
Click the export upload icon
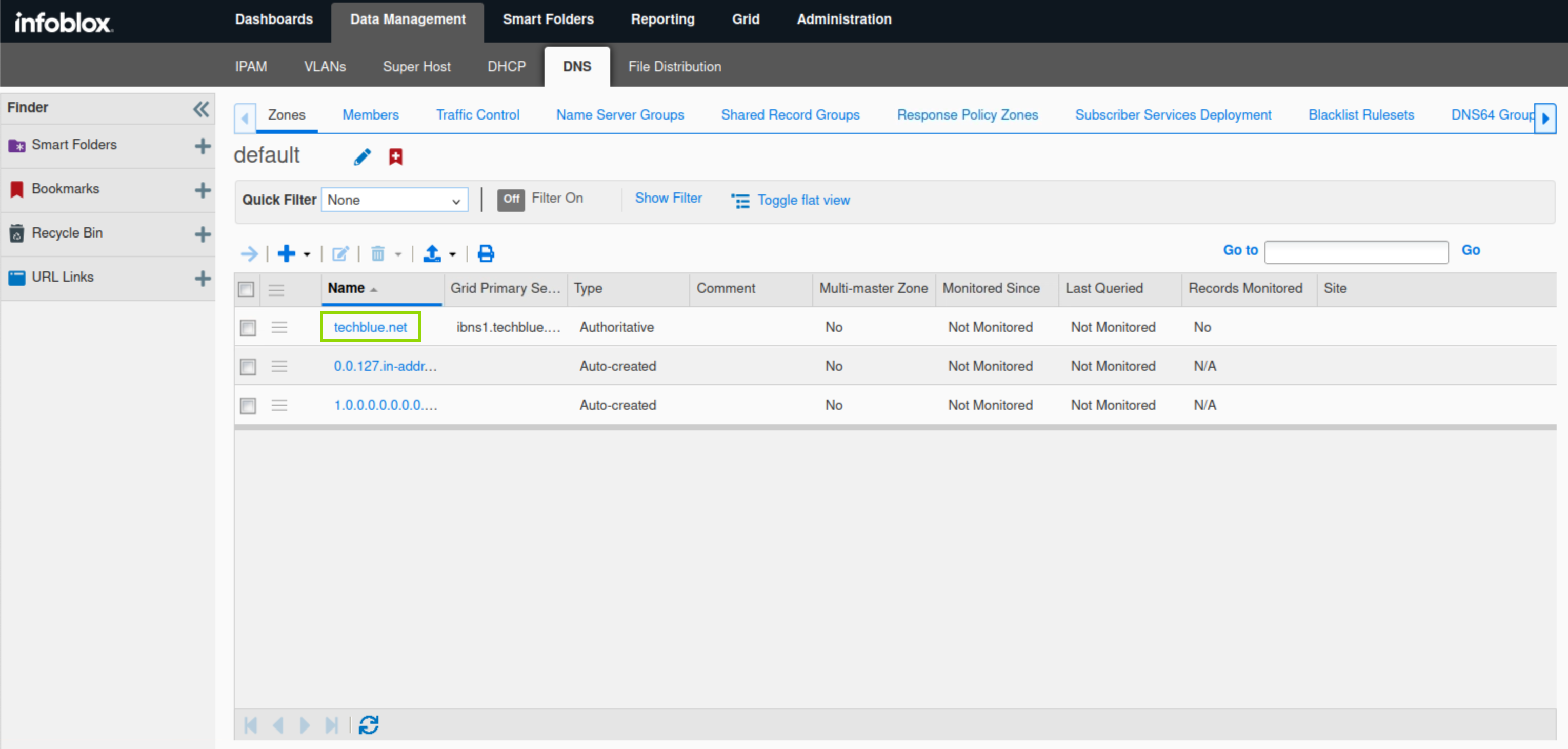pos(432,253)
